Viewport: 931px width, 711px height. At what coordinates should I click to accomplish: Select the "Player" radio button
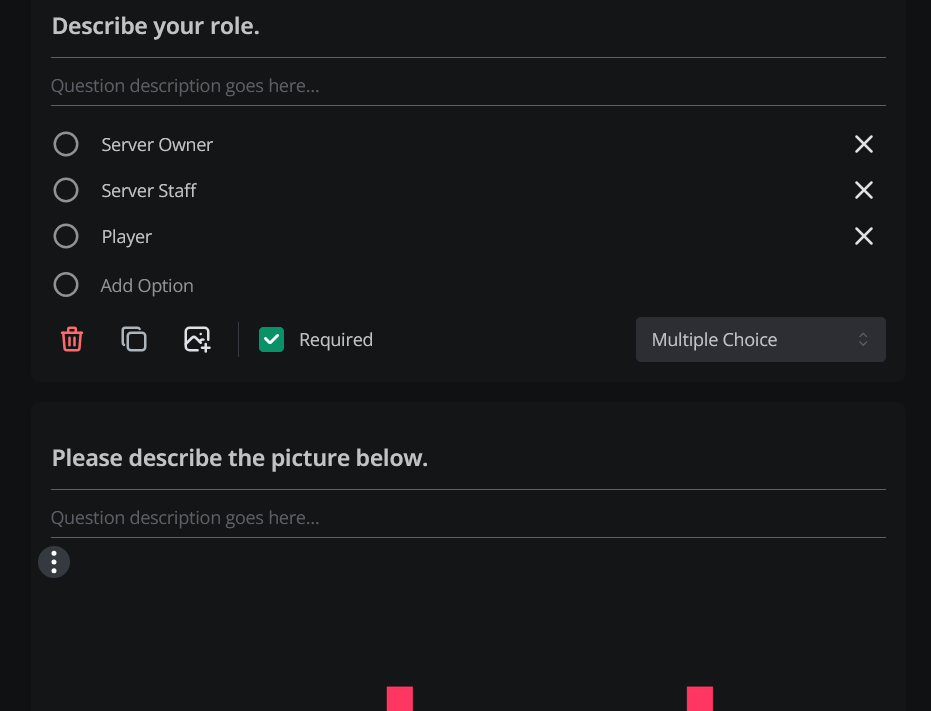tap(65, 236)
